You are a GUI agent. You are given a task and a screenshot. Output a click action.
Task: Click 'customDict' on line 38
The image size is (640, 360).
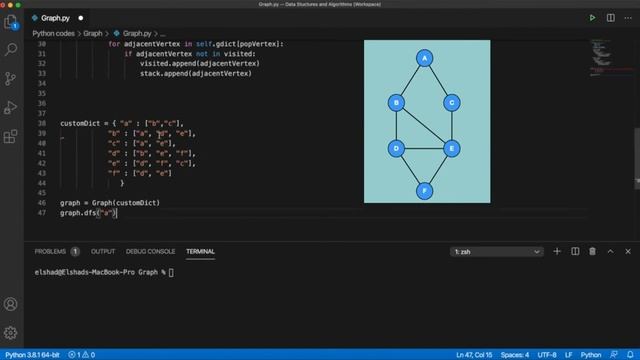tap(80, 123)
